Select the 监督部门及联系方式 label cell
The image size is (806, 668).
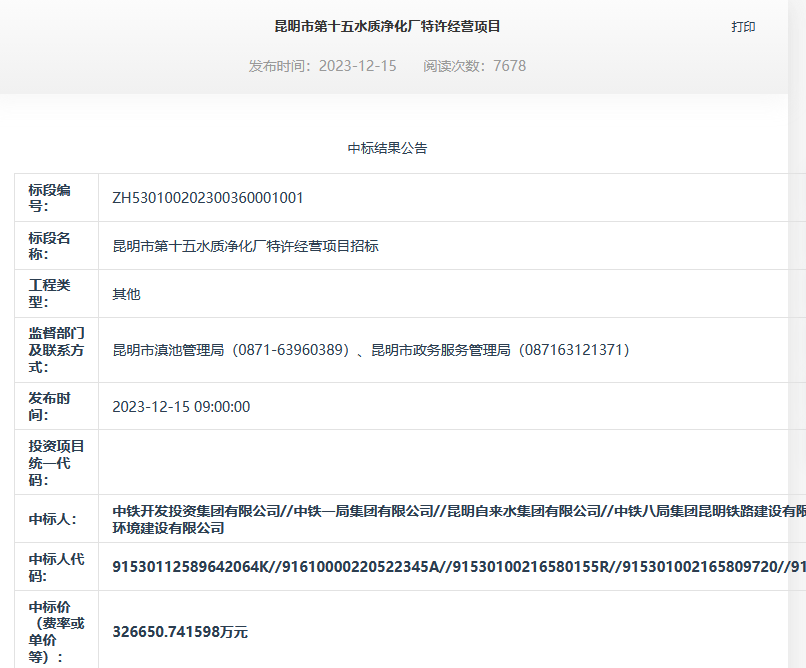[x=56, y=350]
